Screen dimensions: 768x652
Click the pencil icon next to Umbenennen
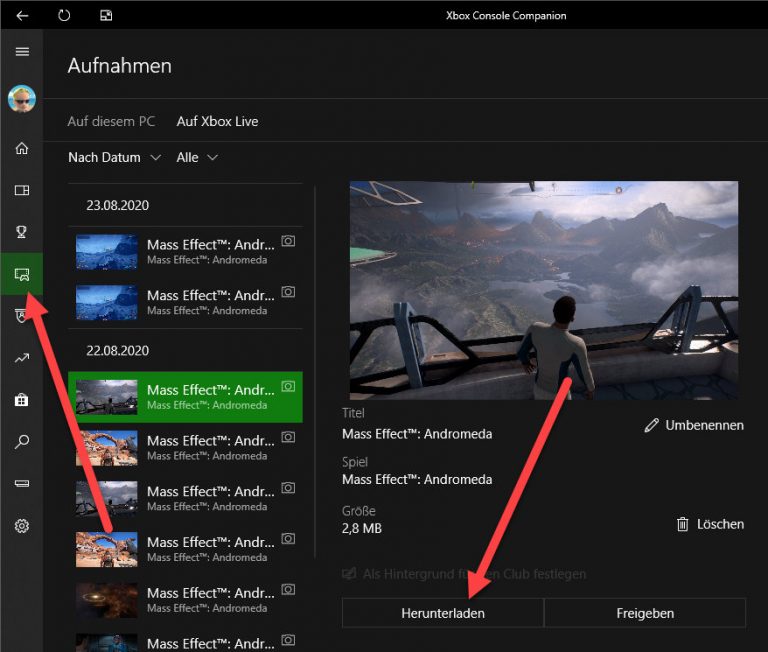pos(651,425)
